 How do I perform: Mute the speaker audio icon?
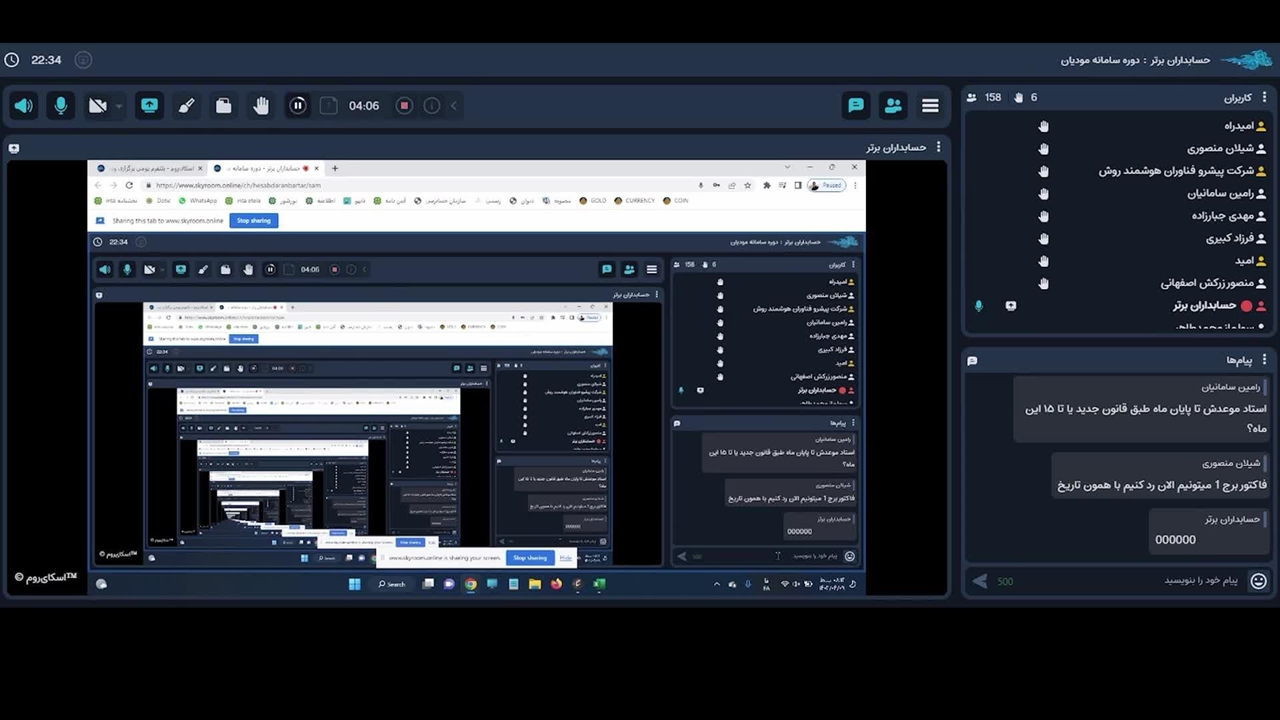(x=24, y=105)
